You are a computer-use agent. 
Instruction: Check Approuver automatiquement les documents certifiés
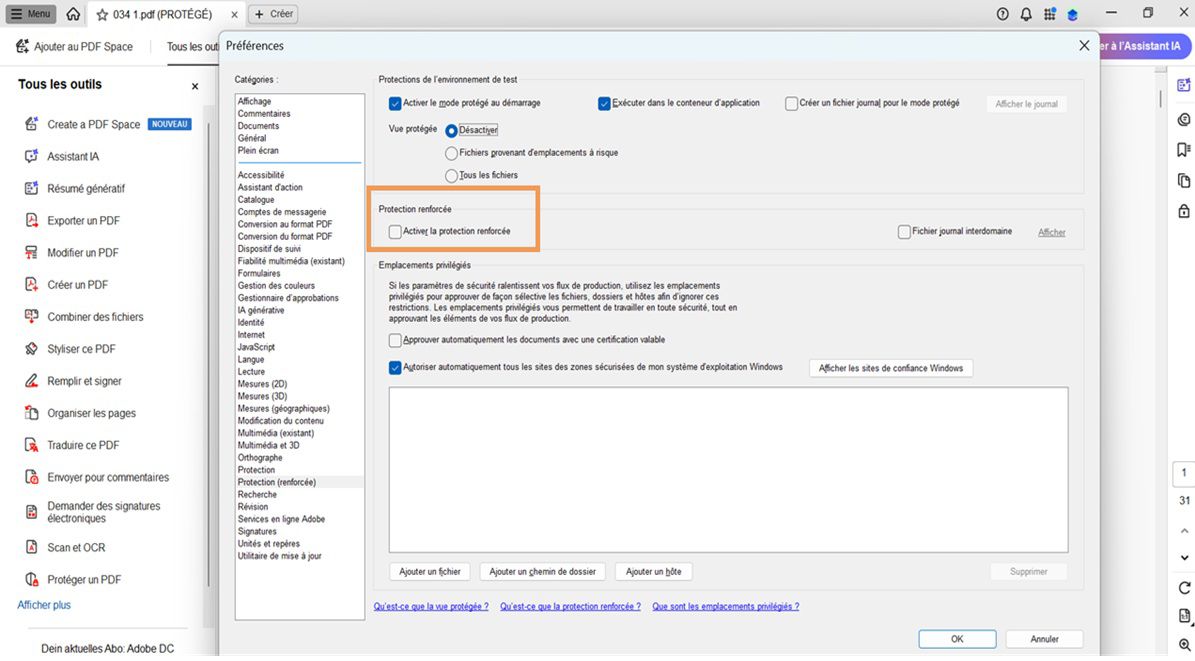395,340
